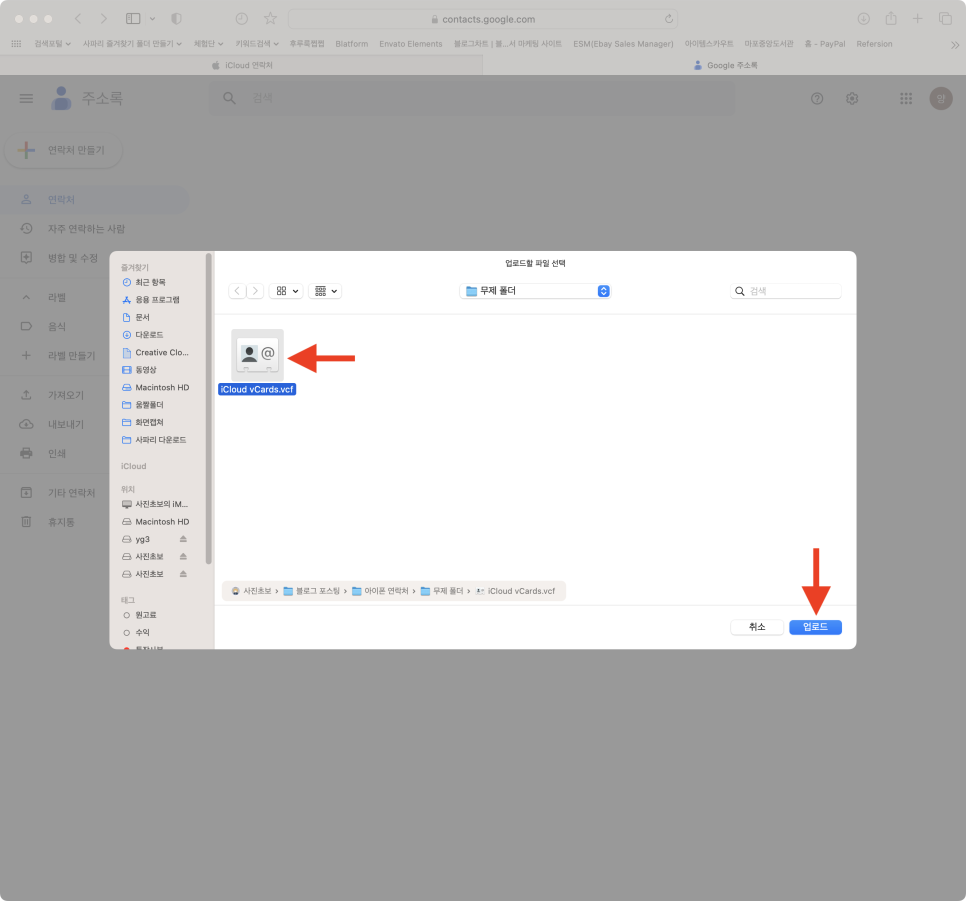
Task: Open 휴지통 trash in Contacts sidebar
Action: 61,522
